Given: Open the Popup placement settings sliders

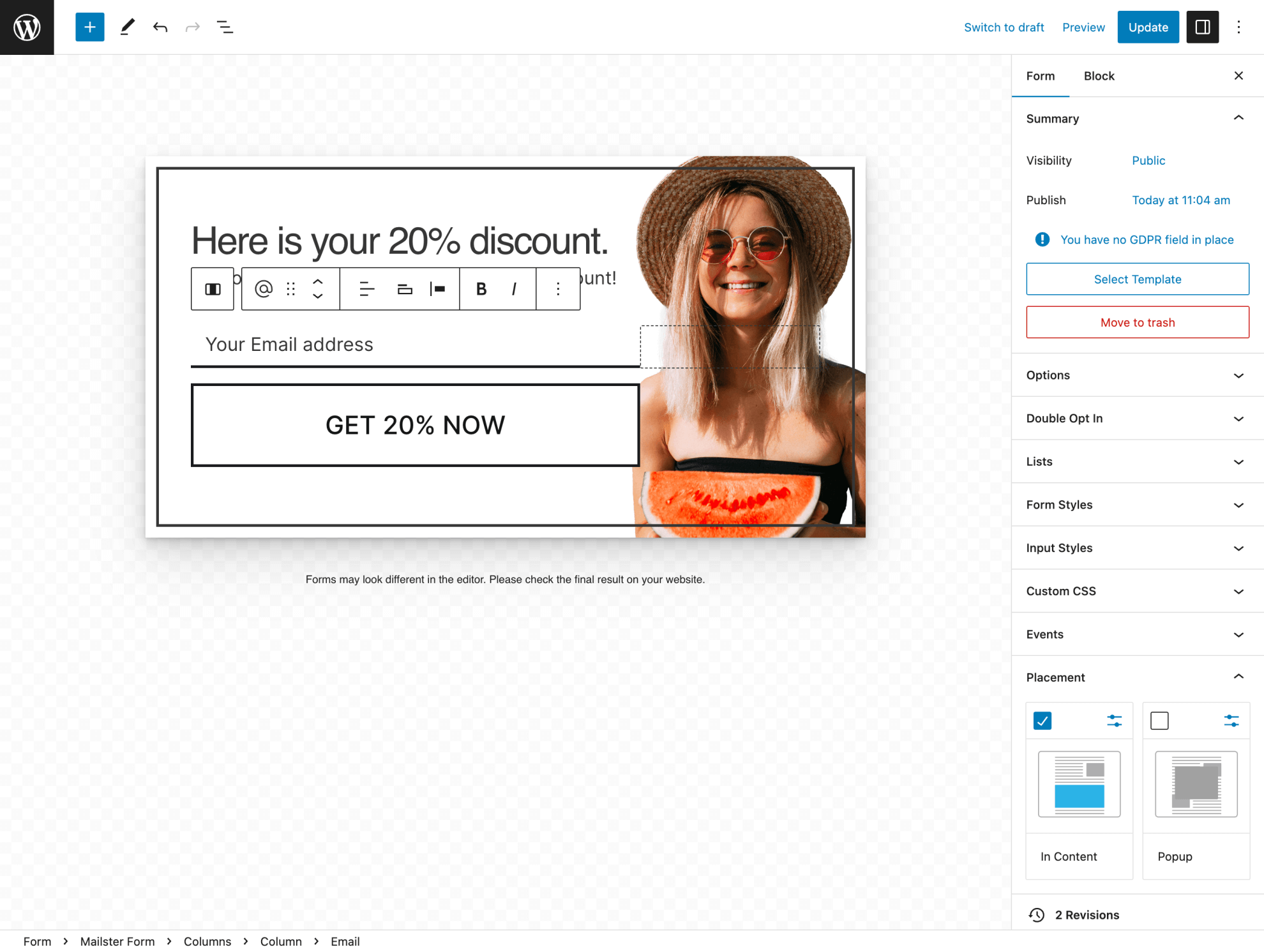Looking at the screenshot, I should (x=1232, y=720).
